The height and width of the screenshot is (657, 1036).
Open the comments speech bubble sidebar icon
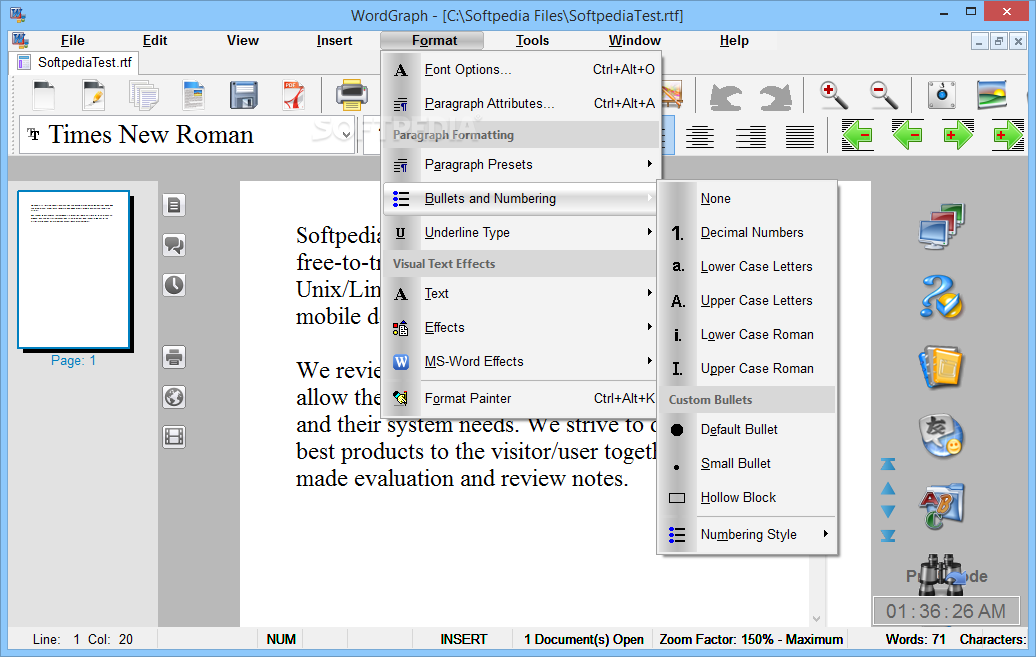pyautogui.click(x=174, y=245)
